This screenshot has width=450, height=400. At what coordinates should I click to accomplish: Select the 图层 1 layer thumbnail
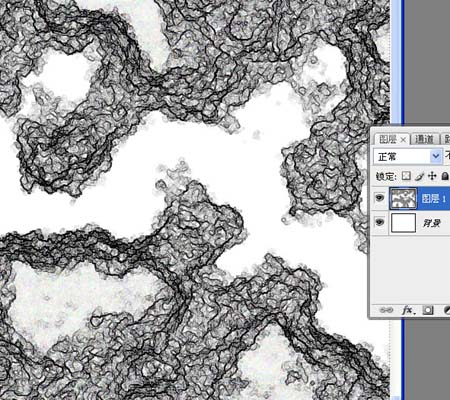click(403, 198)
